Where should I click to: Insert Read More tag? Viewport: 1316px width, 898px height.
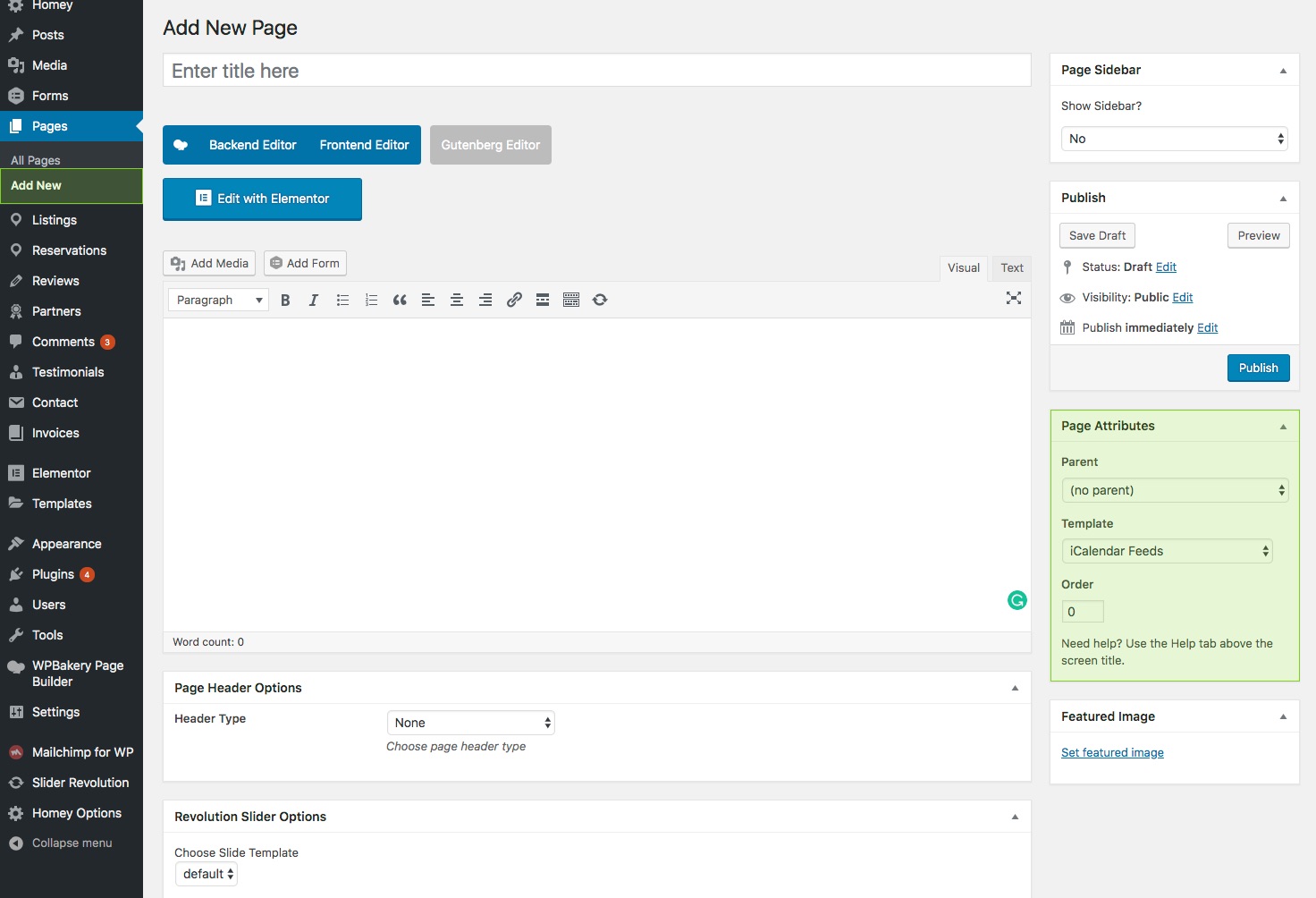[543, 301]
